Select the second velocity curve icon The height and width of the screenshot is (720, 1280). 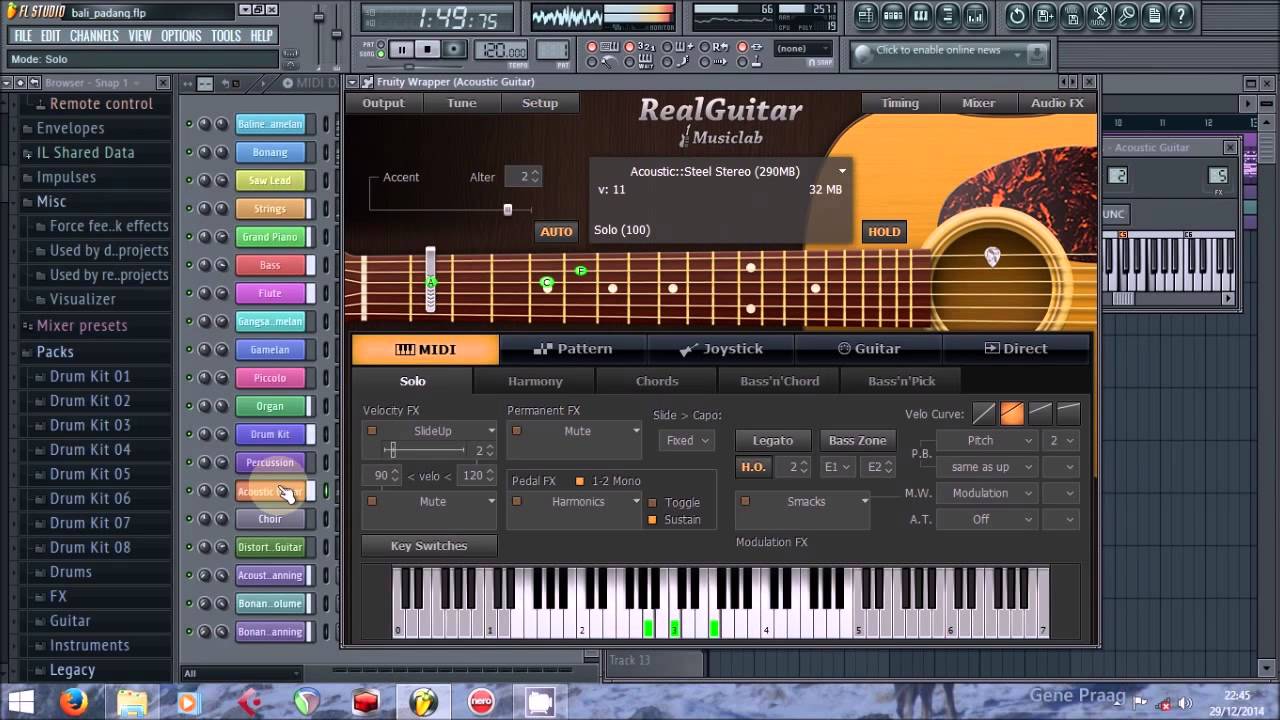click(1012, 413)
